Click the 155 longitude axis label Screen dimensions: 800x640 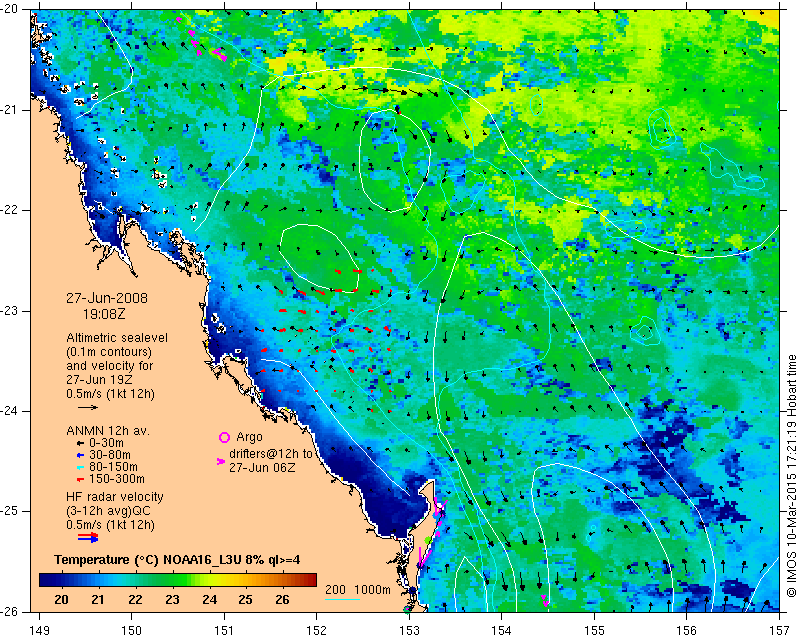[594, 631]
